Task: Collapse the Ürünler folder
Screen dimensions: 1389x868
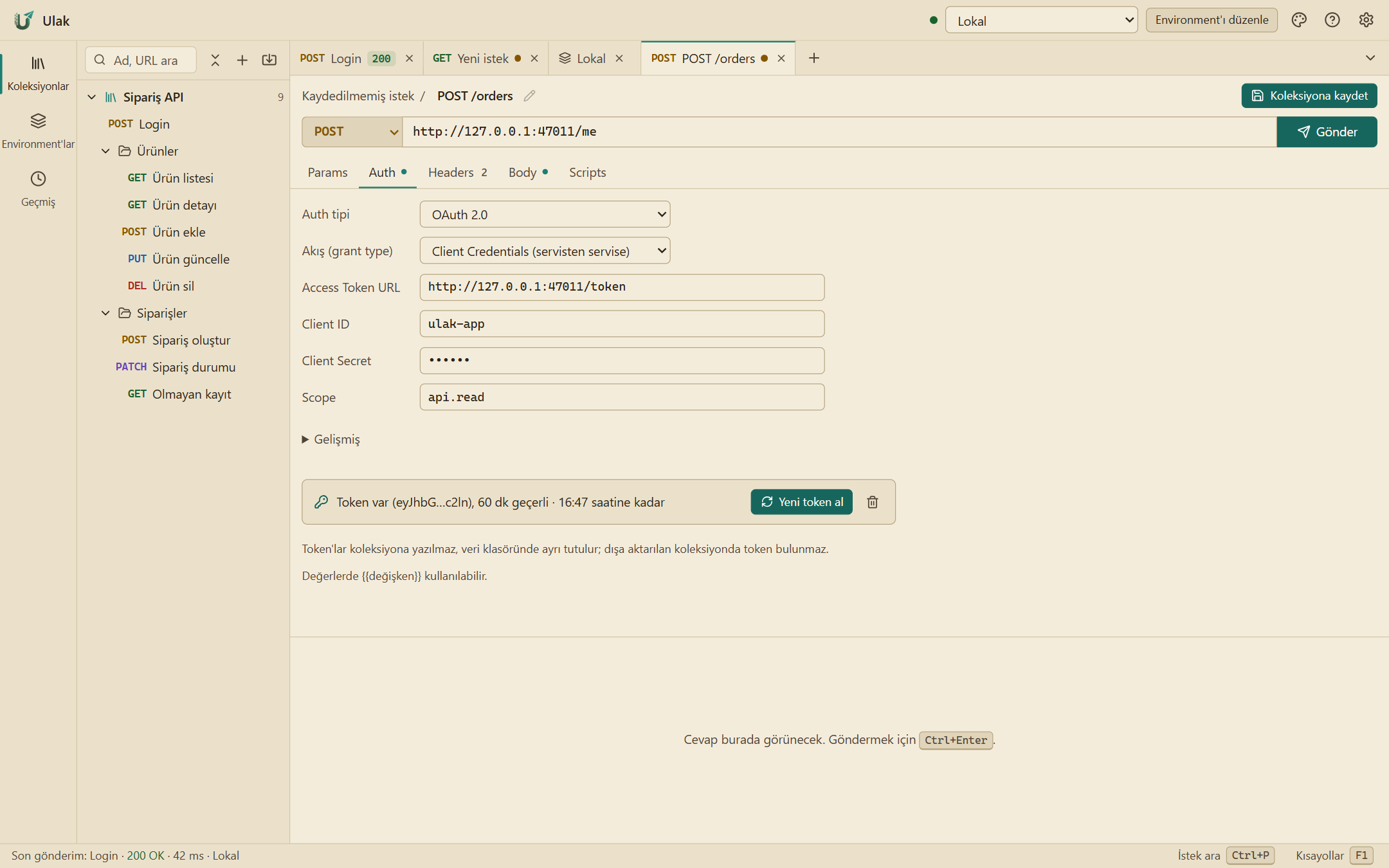Action: pos(106,151)
